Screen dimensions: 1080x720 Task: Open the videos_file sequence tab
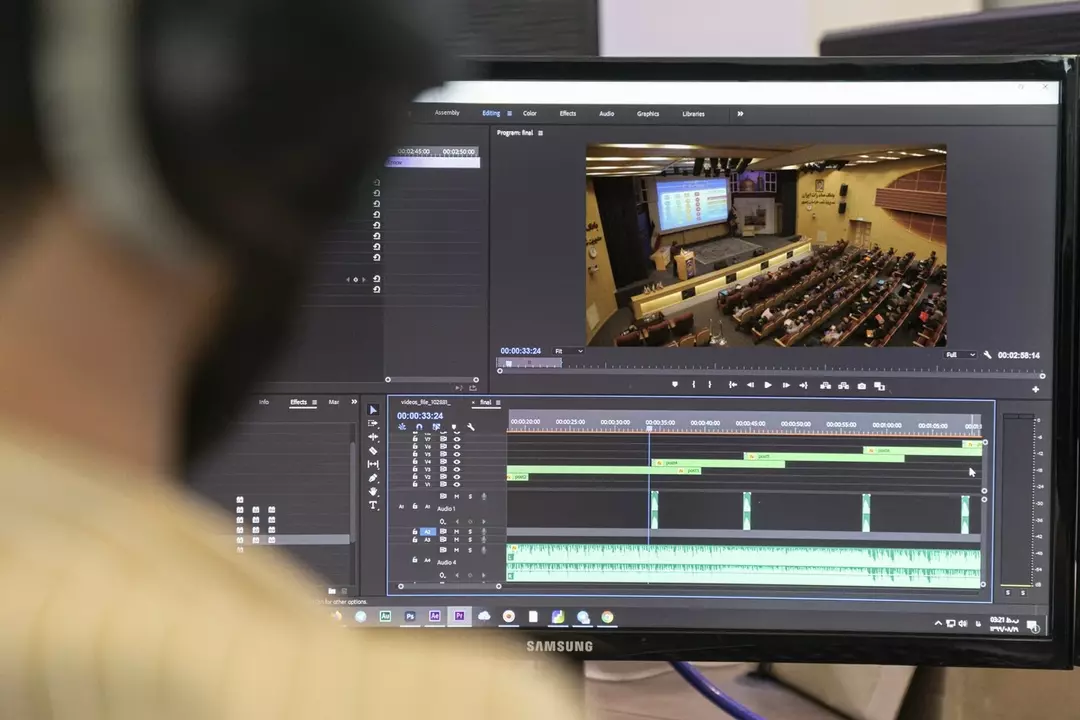426,402
